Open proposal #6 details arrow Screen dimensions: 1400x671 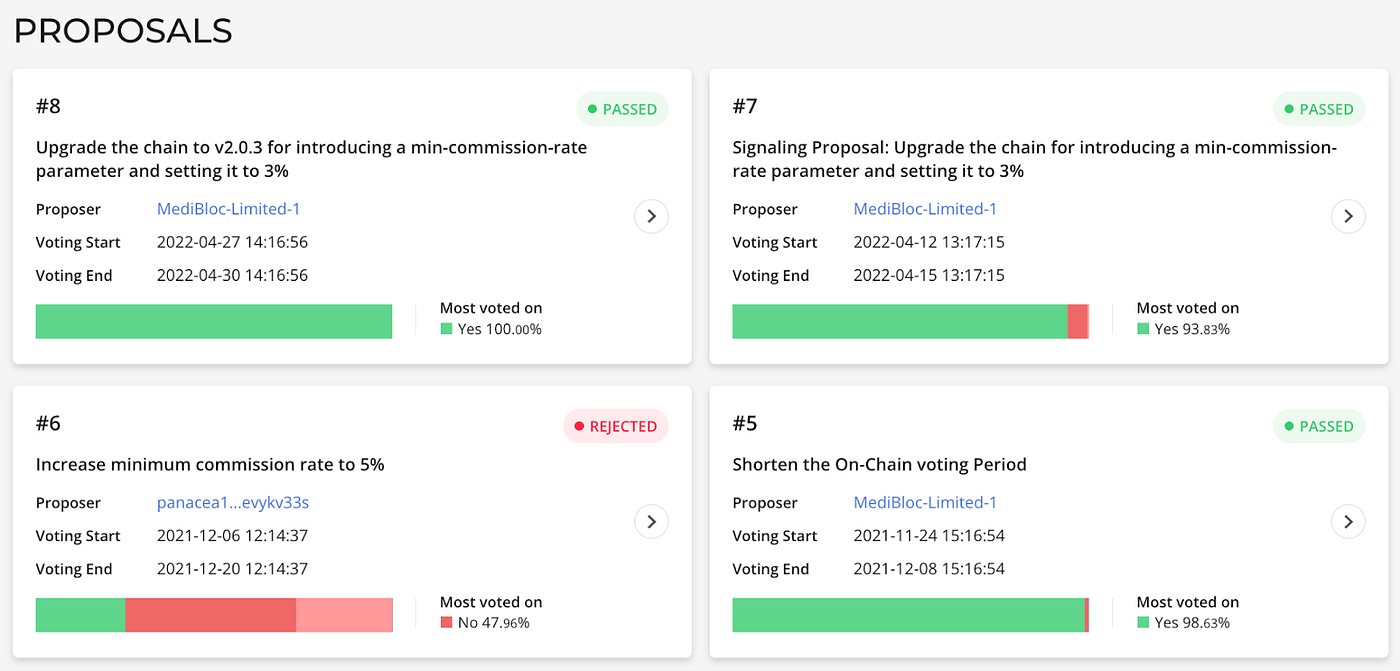coord(651,521)
